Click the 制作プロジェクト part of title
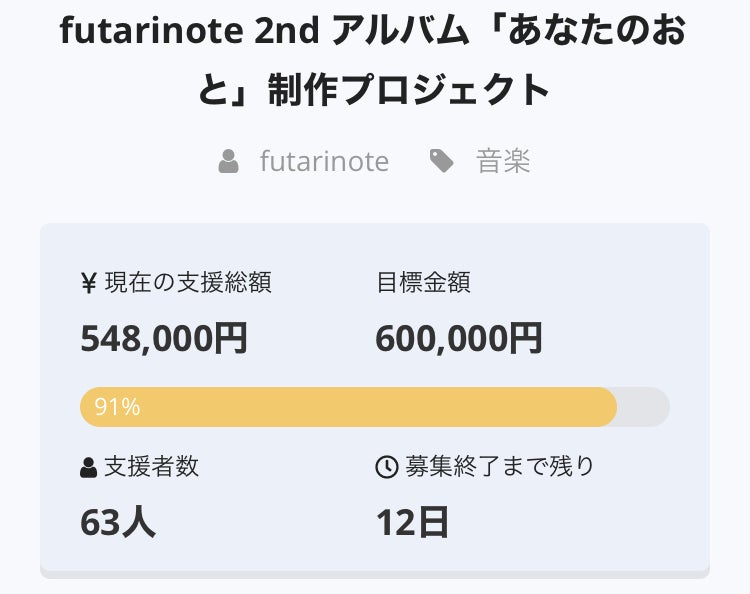This screenshot has height=594, width=750. (x=409, y=90)
